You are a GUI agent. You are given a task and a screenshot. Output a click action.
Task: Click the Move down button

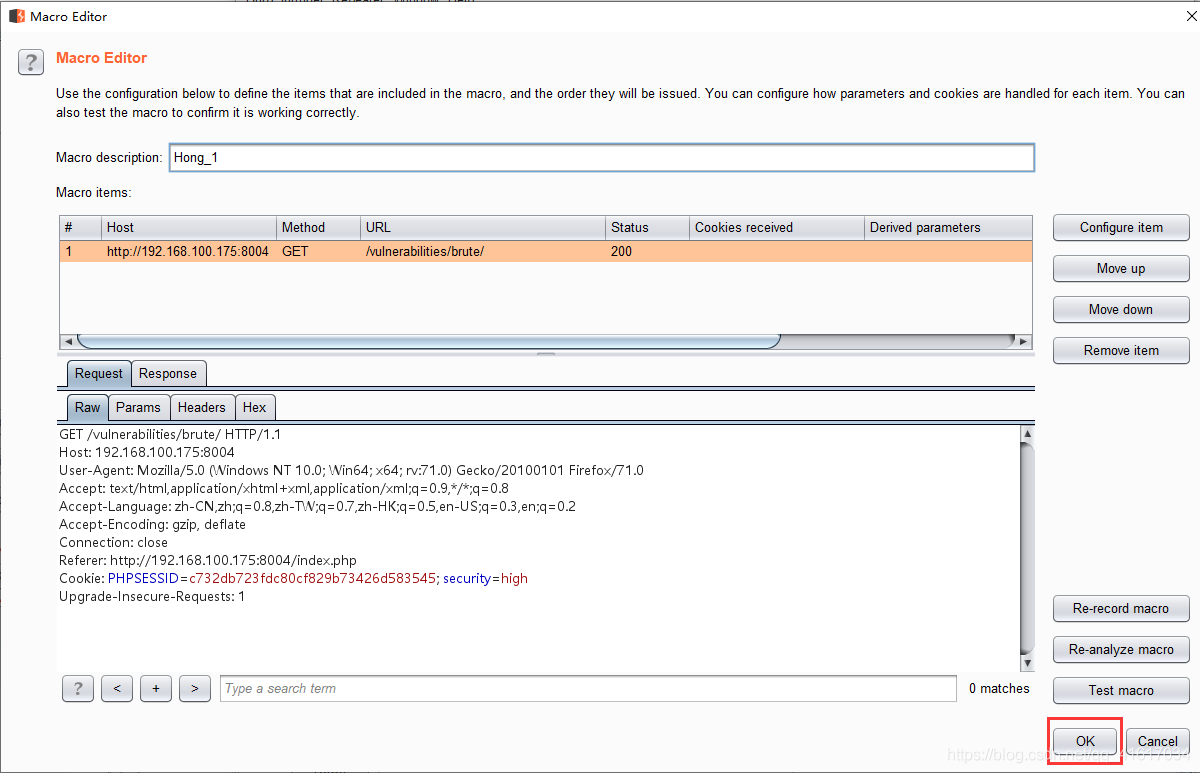(1121, 309)
